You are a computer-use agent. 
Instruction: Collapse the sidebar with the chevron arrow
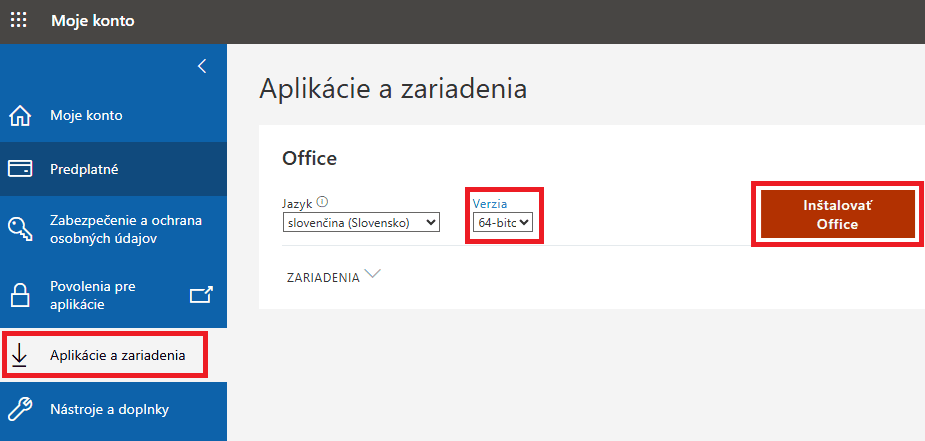click(x=202, y=66)
